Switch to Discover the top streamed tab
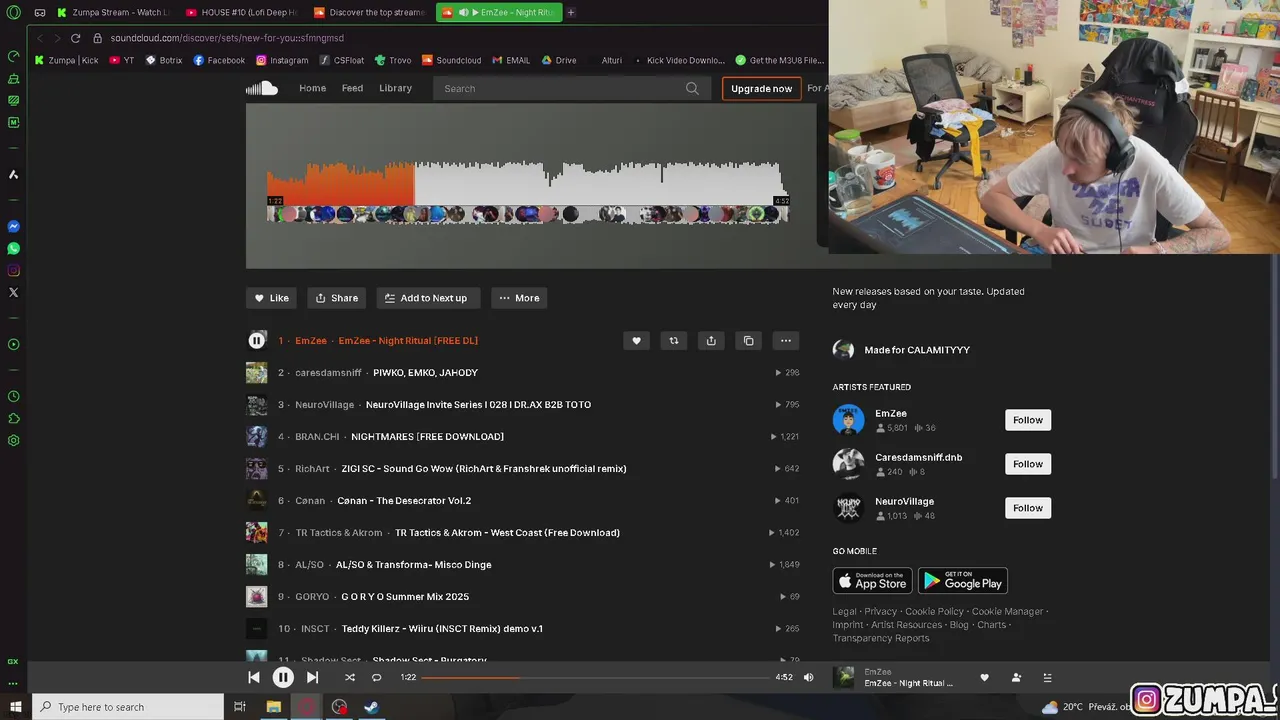The width and height of the screenshot is (1280, 720). pyautogui.click(x=369, y=12)
